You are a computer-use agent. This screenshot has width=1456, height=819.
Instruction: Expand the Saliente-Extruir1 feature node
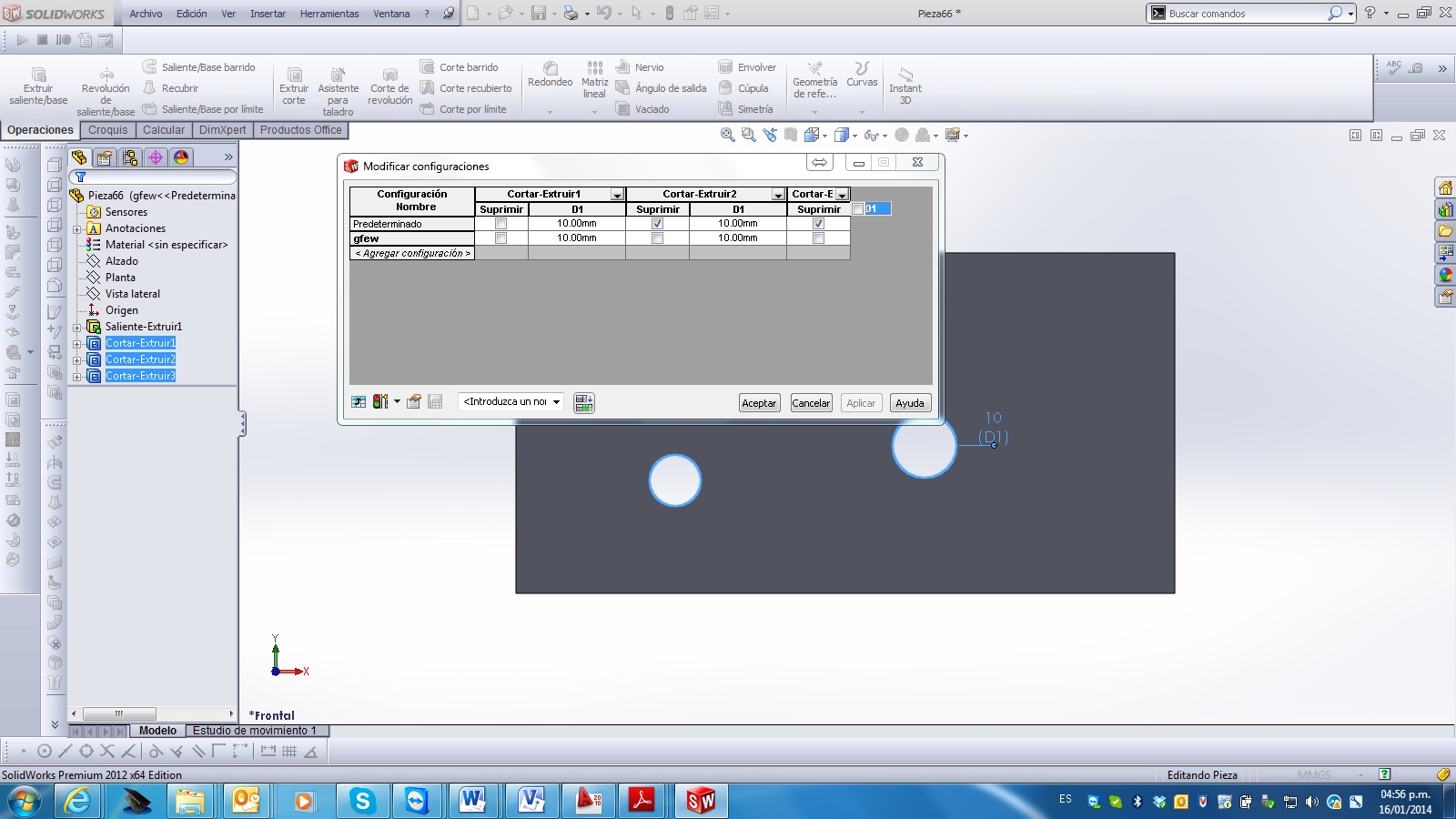click(x=77, y=328)
